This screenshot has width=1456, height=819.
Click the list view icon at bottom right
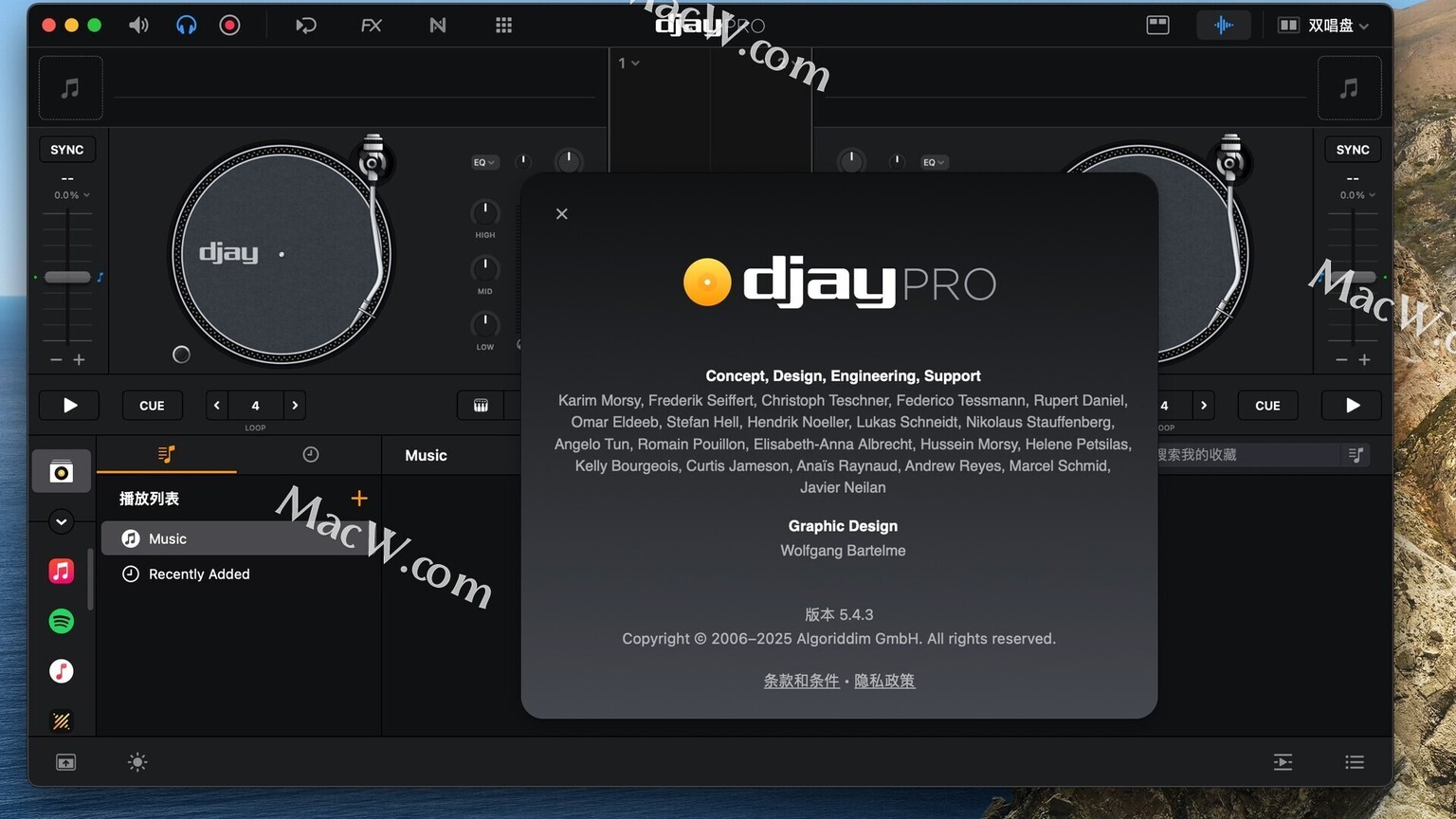click(1355, 762)
